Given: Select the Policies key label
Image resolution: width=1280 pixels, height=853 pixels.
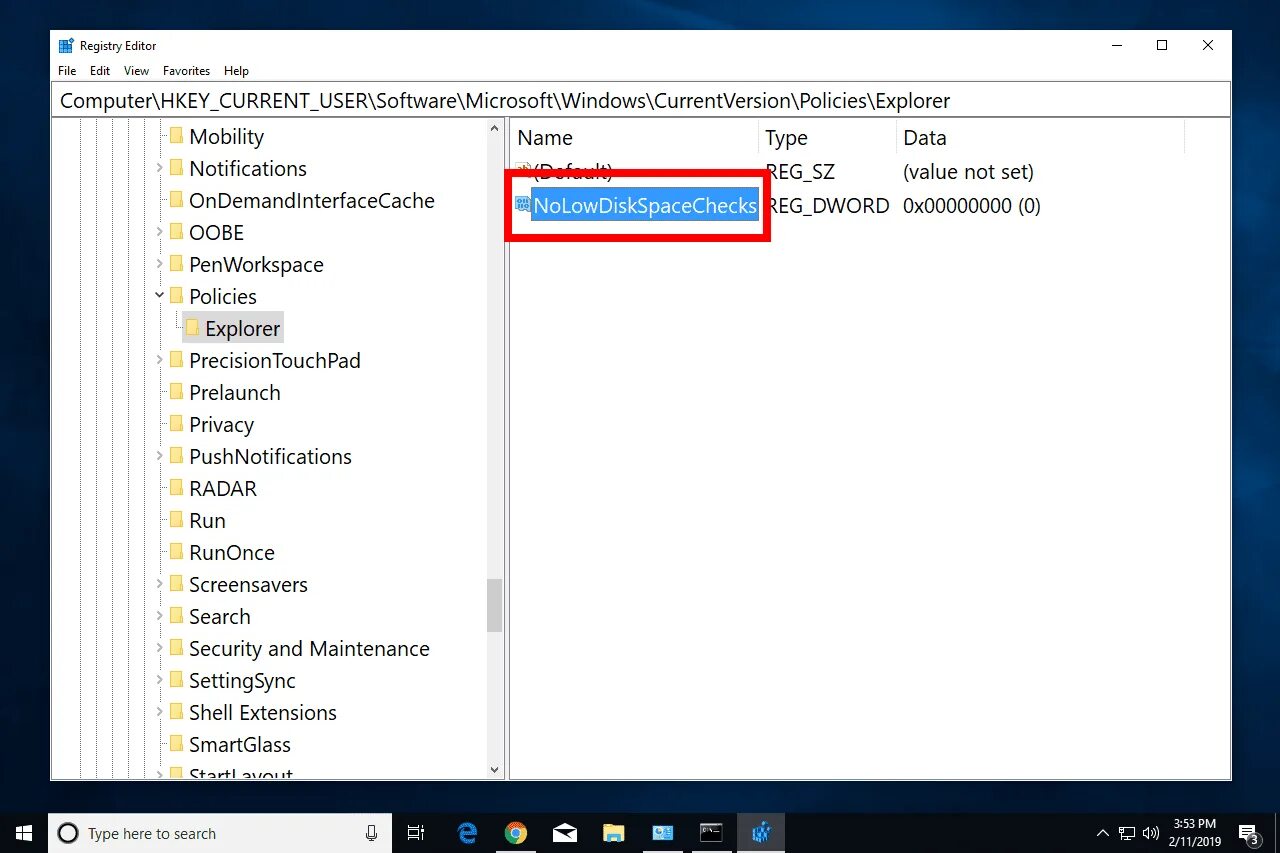Looking at the screenshot, I should click(x=223, y=296).
